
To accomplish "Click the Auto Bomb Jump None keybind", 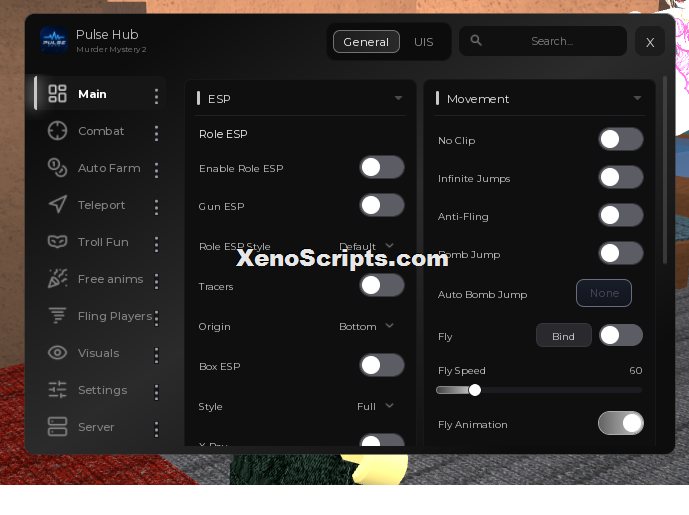I will [604, 293].
